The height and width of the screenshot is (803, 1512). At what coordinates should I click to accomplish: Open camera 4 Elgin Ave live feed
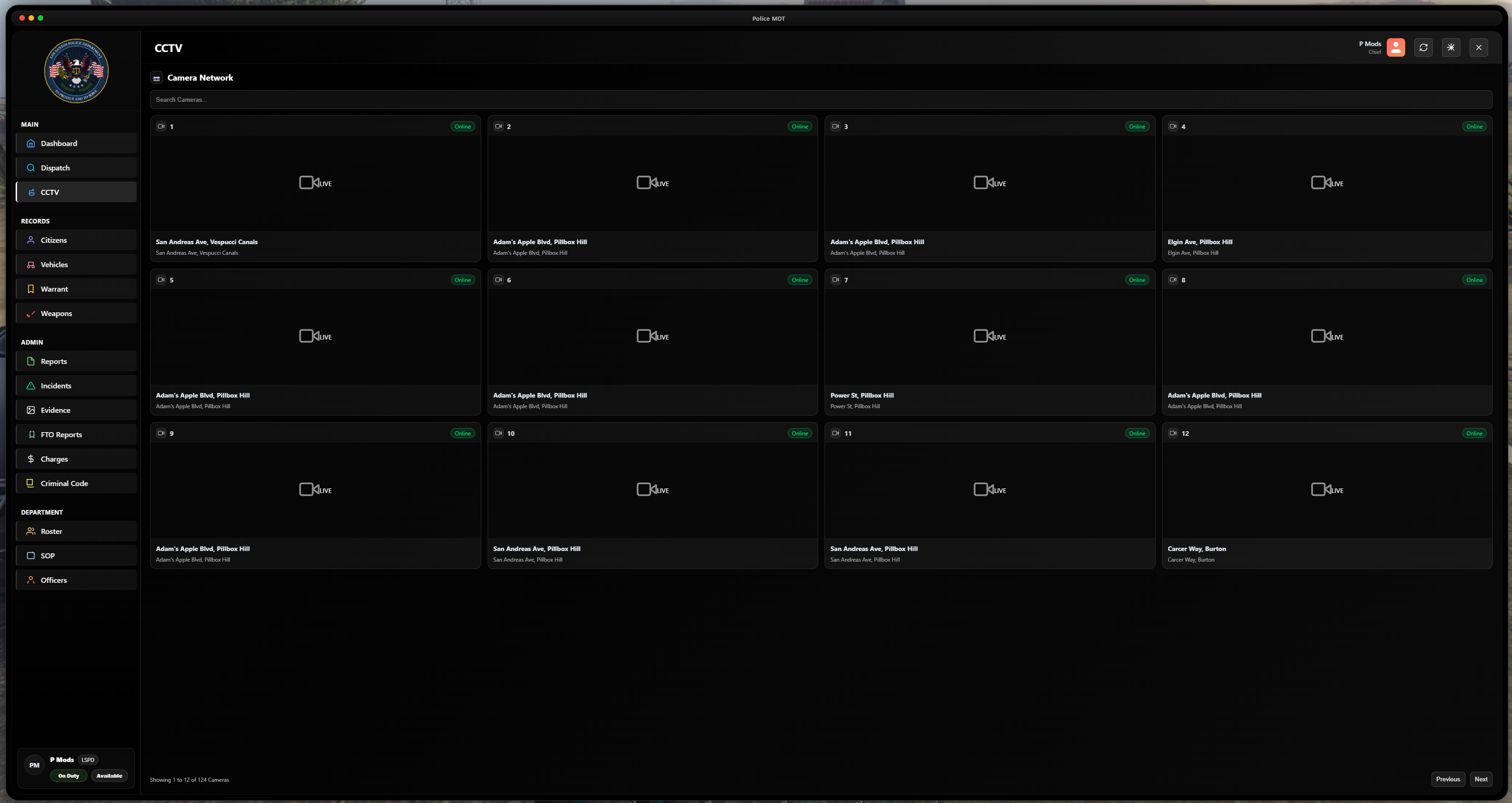(x=1326, y=183)
